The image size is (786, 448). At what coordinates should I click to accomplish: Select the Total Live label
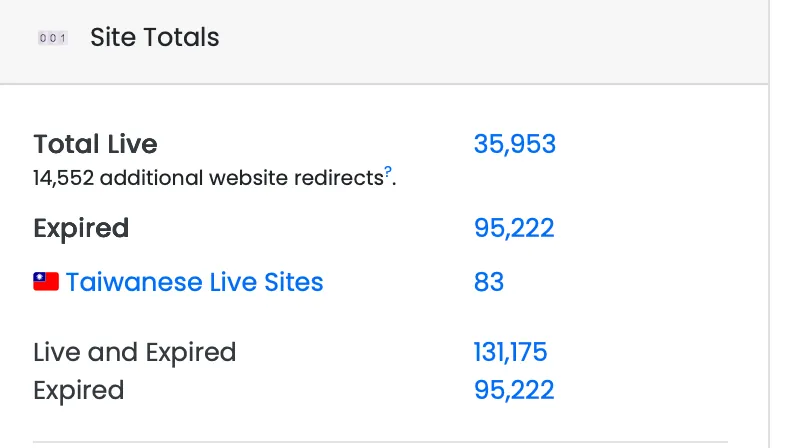95,144
